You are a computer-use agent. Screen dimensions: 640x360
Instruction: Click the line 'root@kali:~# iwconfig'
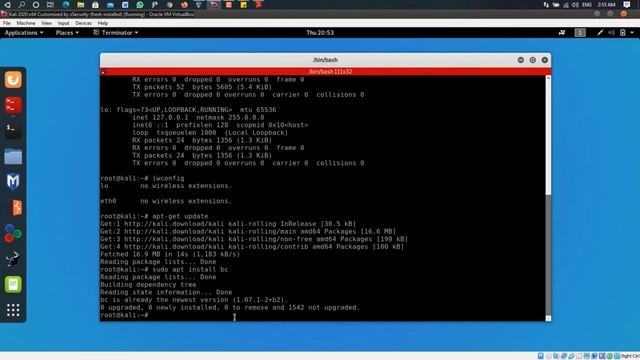142,178
